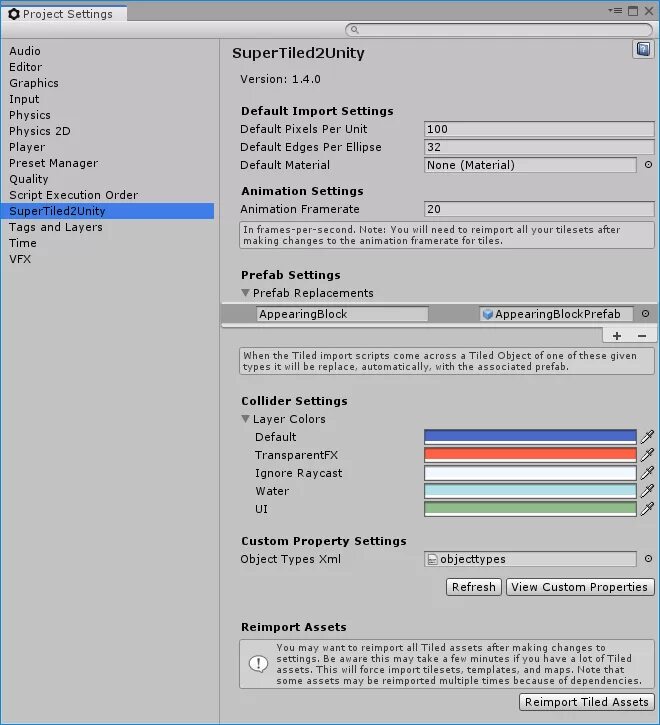The width and height of the screenshot is (660, 725).
Task: Click the Default Pixels Per Unit field
Action: click(539, 129)
